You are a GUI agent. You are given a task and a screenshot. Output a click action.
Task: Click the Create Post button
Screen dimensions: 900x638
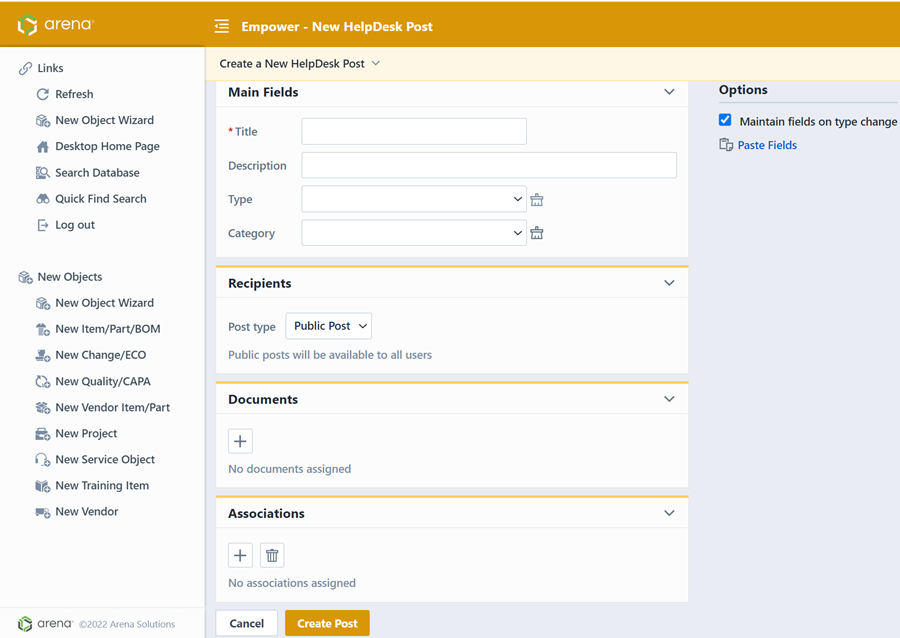point(327,624)
